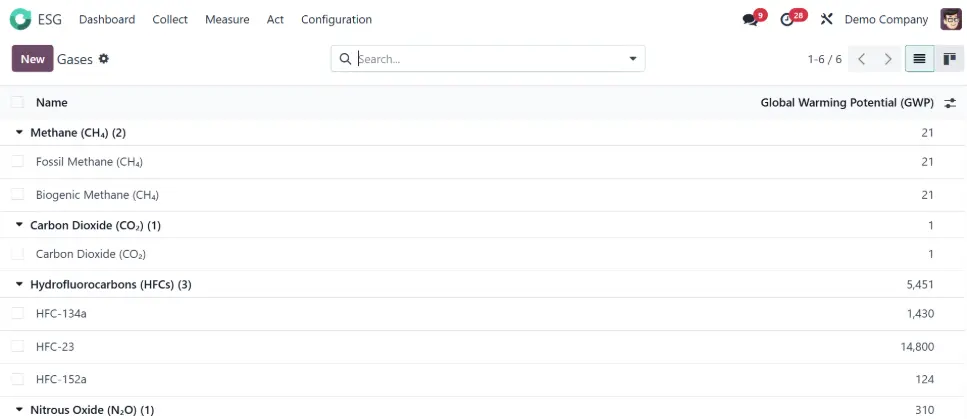This screenshot has width=967, height=419.
Task: Open the user avatar menu
Action: (x=950, y=19)
